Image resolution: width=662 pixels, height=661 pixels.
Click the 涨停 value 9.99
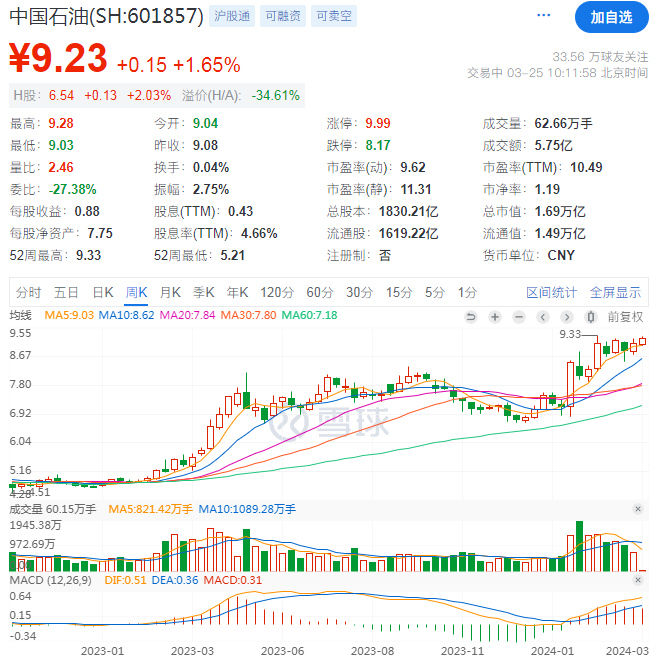[378, 123]
